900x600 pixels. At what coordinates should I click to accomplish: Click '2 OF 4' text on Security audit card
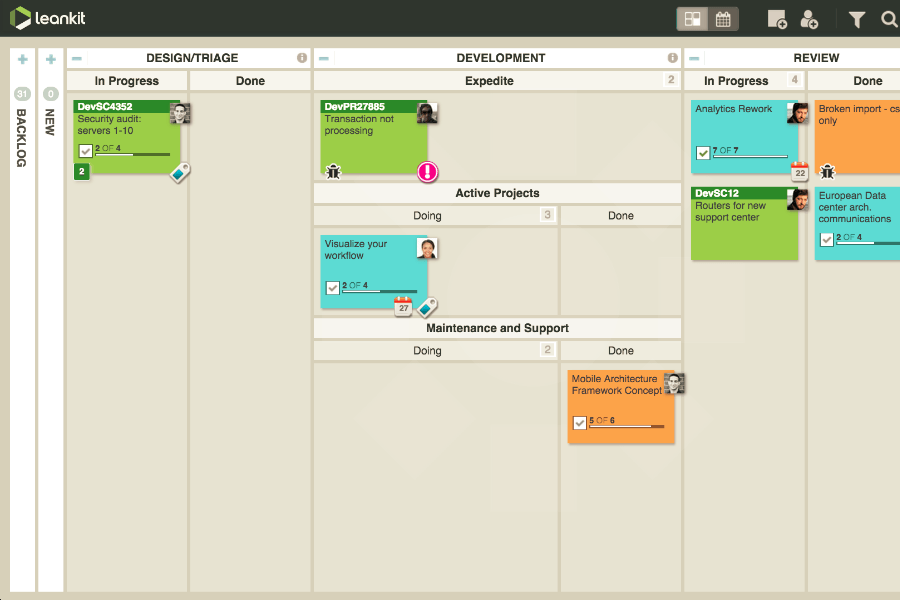(x=108, y=148)
